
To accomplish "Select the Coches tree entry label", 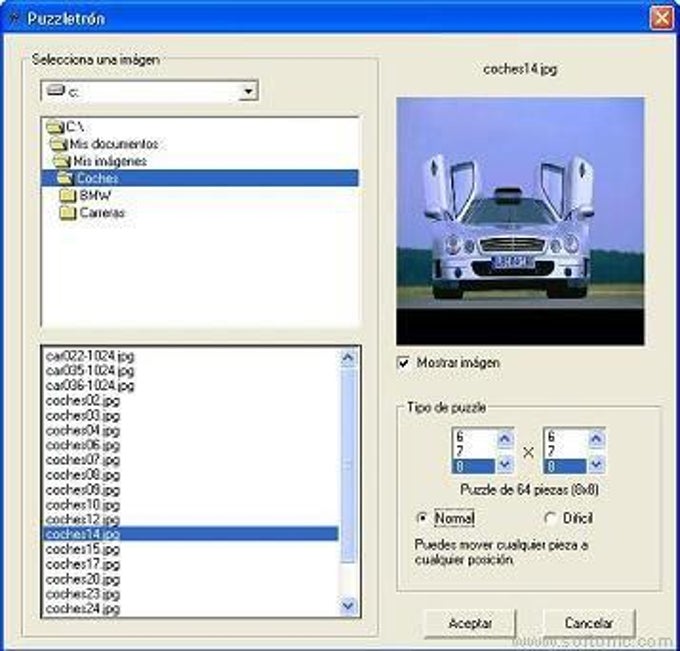I will (x=98, y=178).
